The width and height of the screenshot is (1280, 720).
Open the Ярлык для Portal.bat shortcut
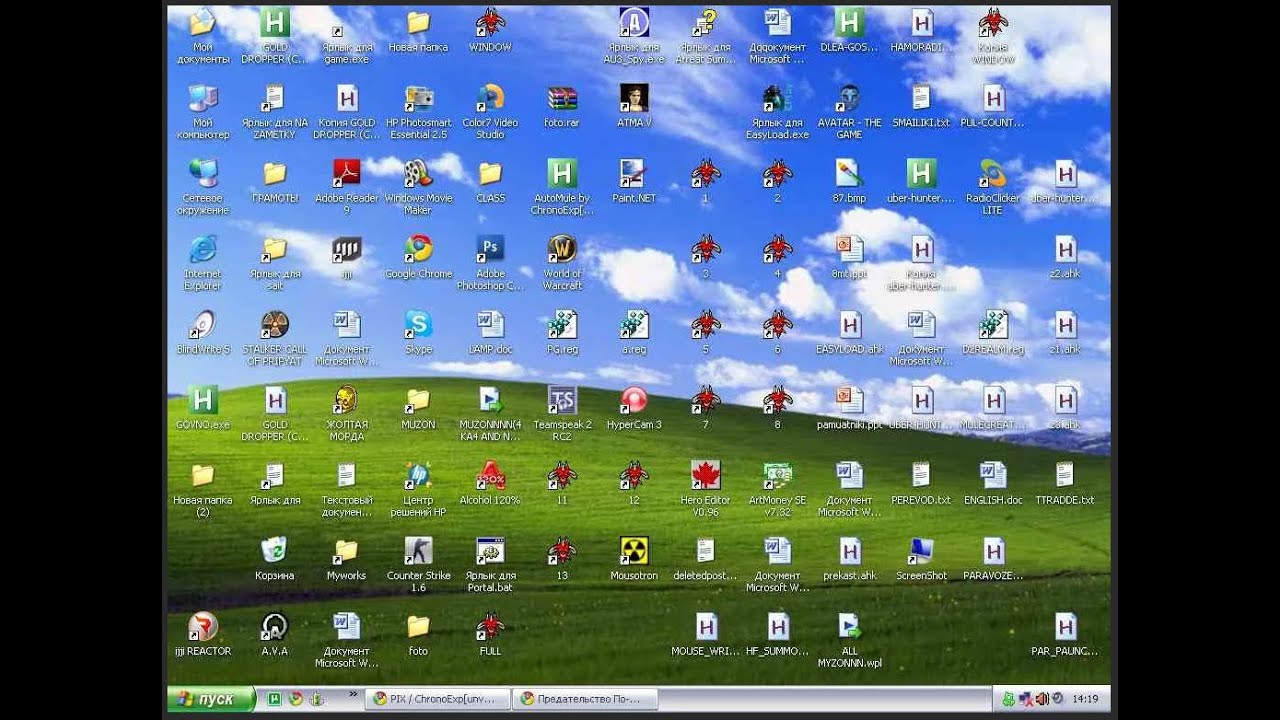pyautogui.click(x=490, y=564)
